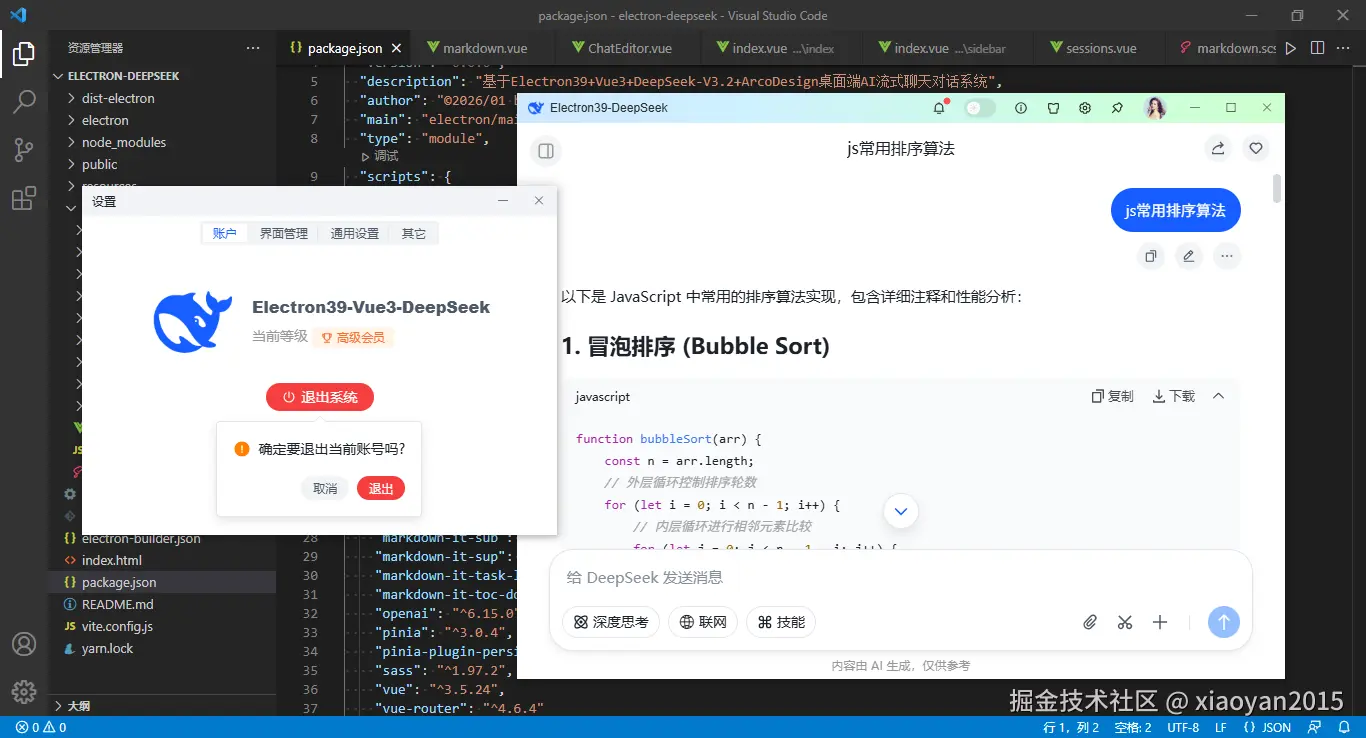Image resolution: width=1366 pixels, height=738 pixels.
Task: Switch to the 界面管理 tab in settings
Action: click(x=283, y=233)
